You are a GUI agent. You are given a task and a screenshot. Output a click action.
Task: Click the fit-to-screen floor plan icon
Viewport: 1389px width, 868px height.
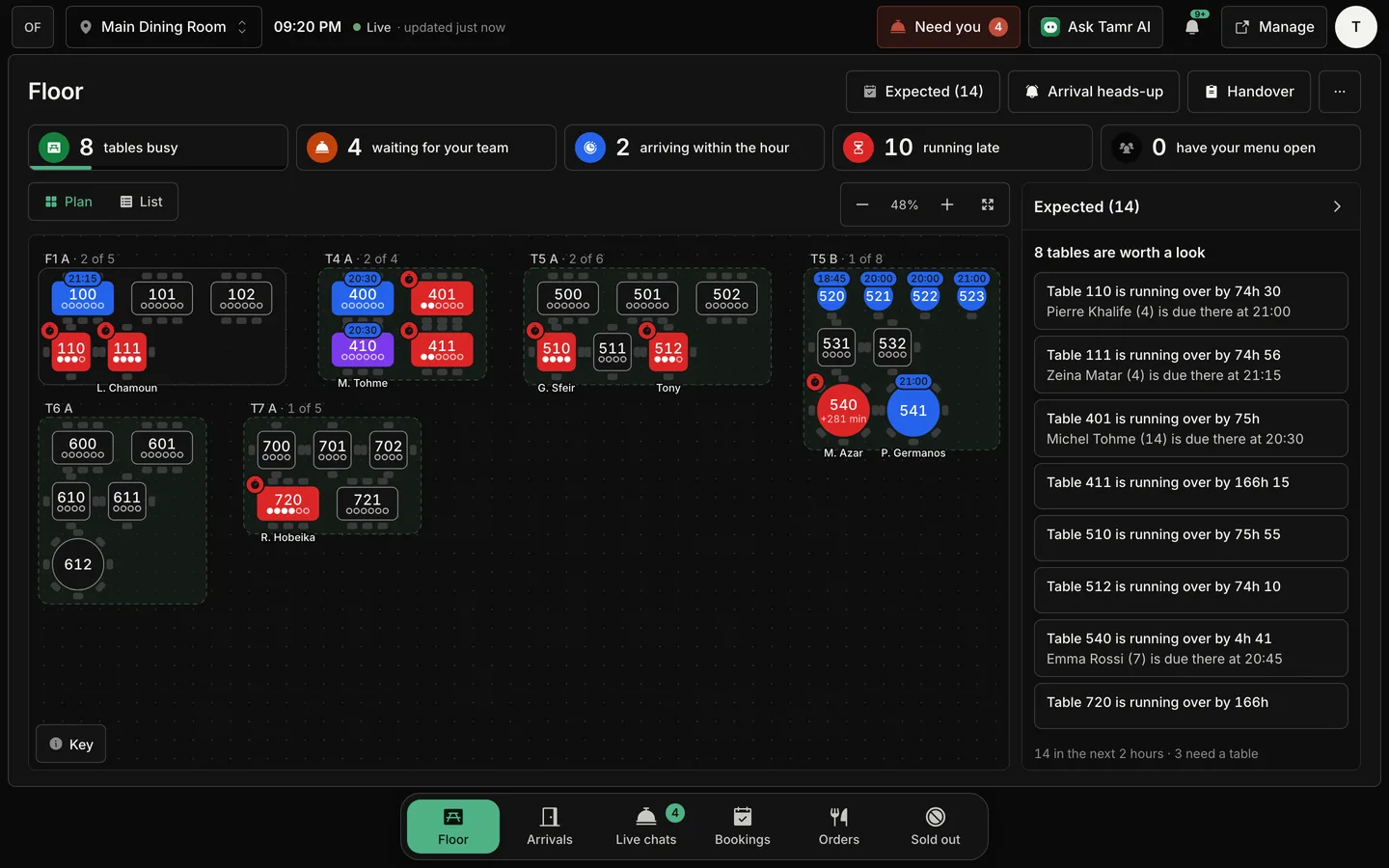[x=988, y=204]
